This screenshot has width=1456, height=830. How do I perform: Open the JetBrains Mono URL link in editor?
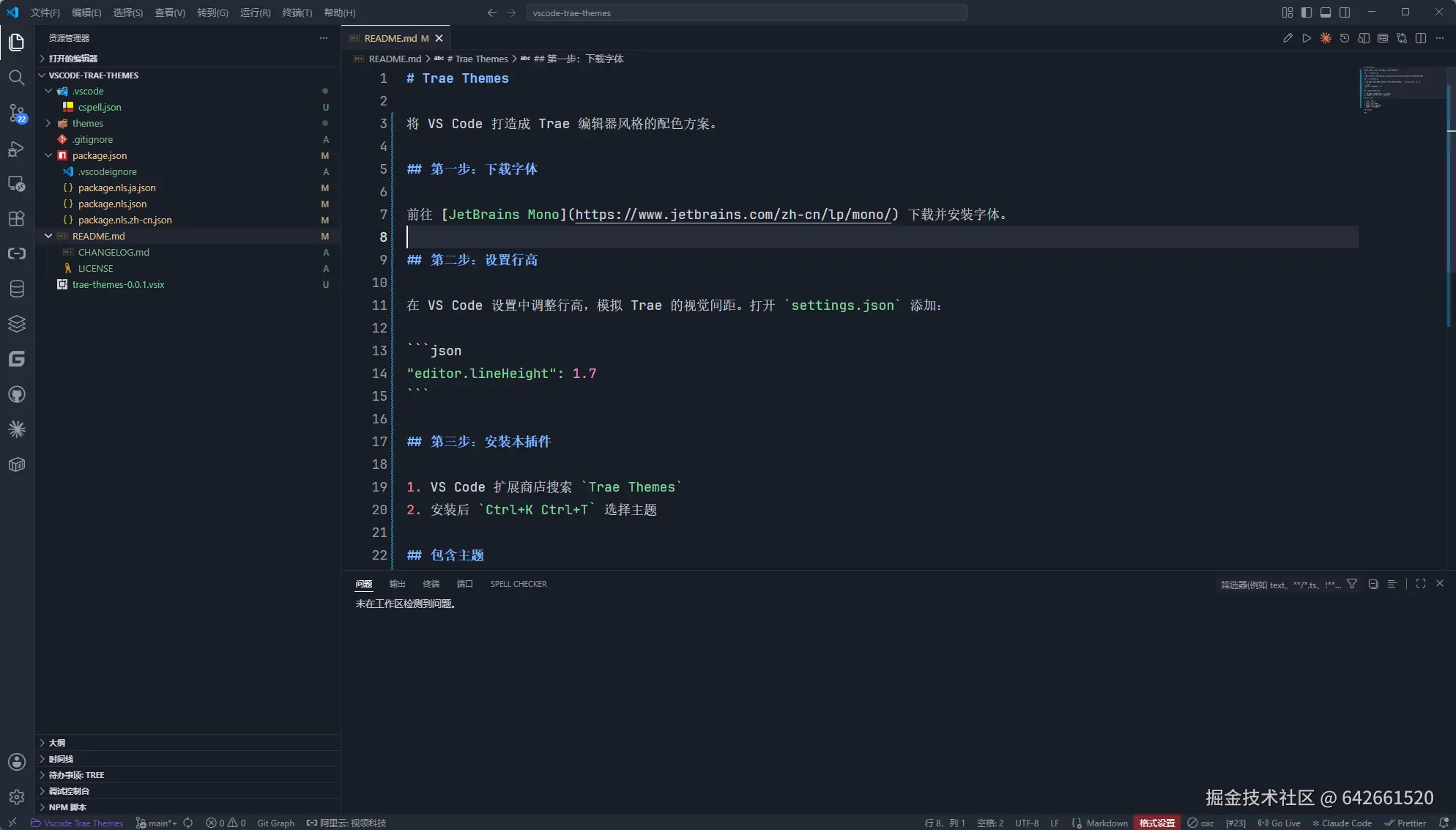[x=733, y=215]
